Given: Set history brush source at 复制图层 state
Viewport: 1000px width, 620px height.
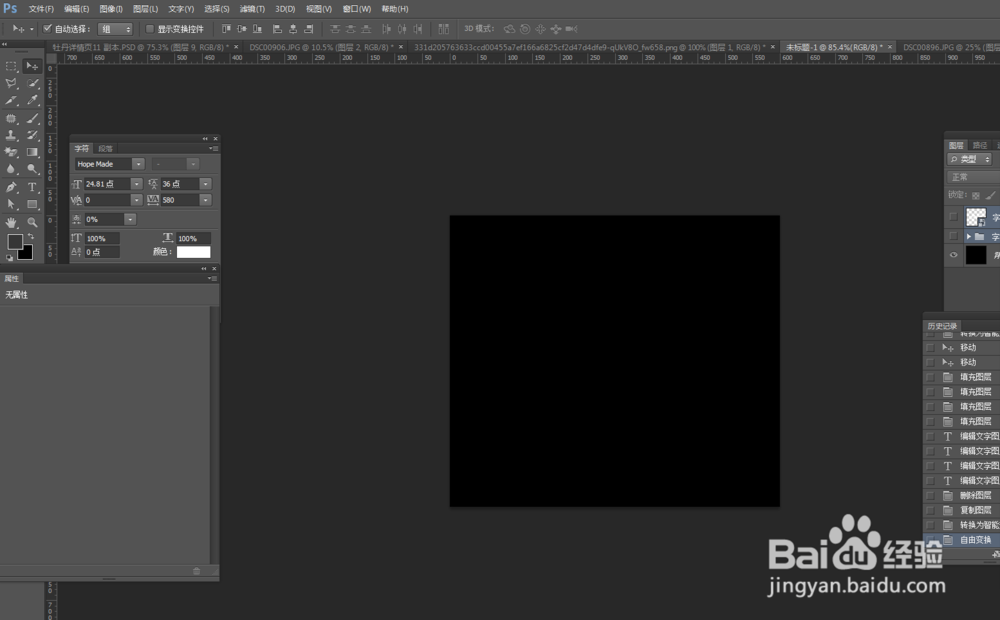Looking at the screenshot, I should click(x=930, y=510).
